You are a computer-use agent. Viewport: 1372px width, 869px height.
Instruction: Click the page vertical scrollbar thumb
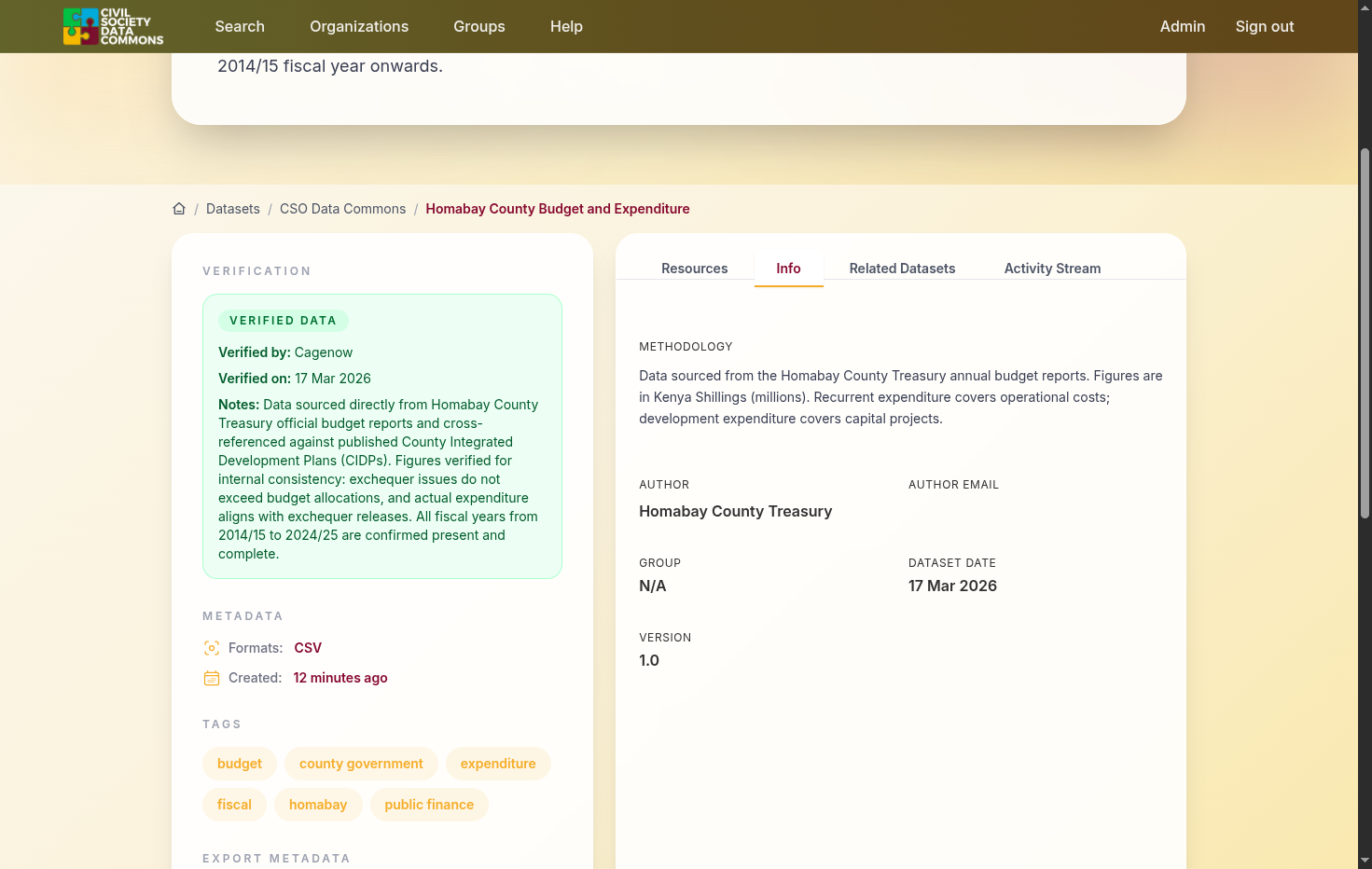point(1365,333)
